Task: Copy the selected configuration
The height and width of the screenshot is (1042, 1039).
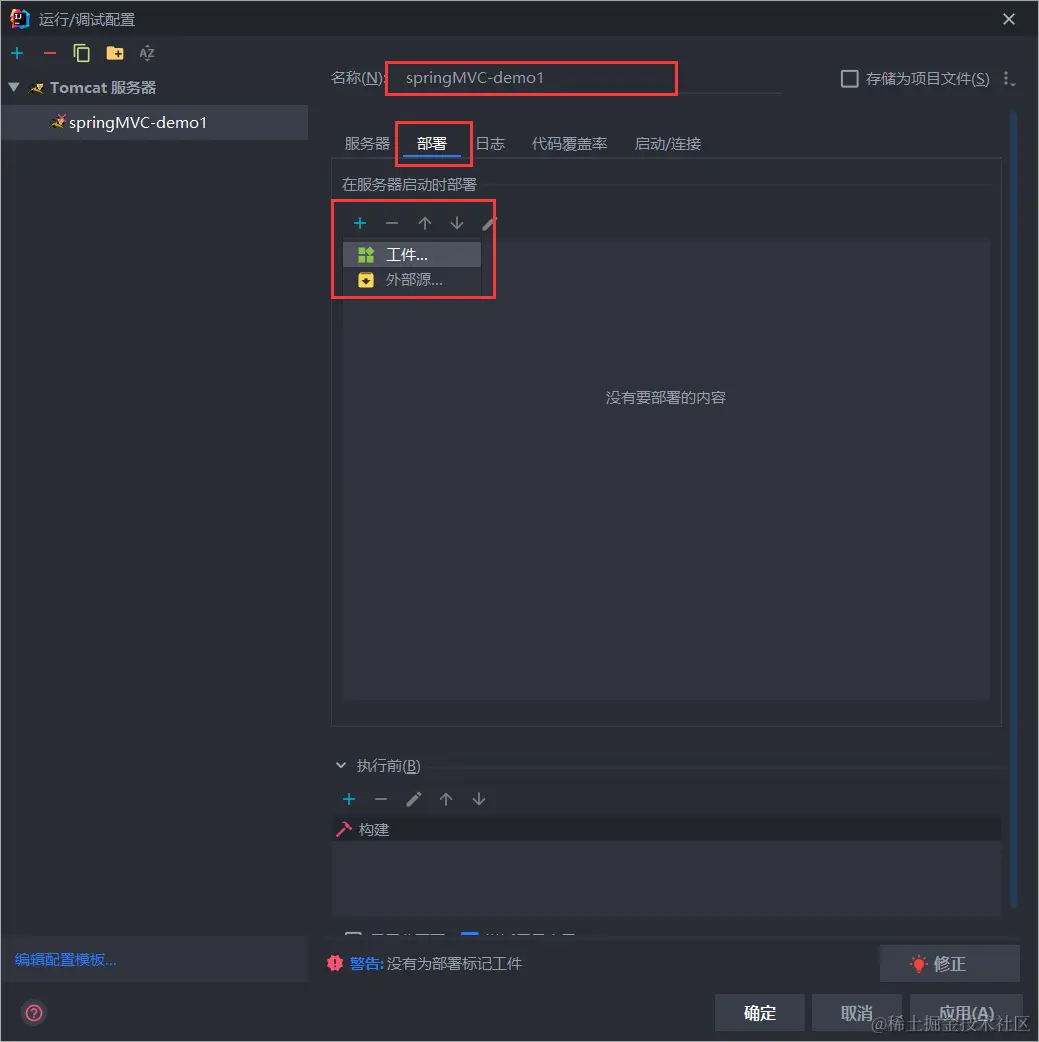Action: pyautogui.click(x=81, y=53)
